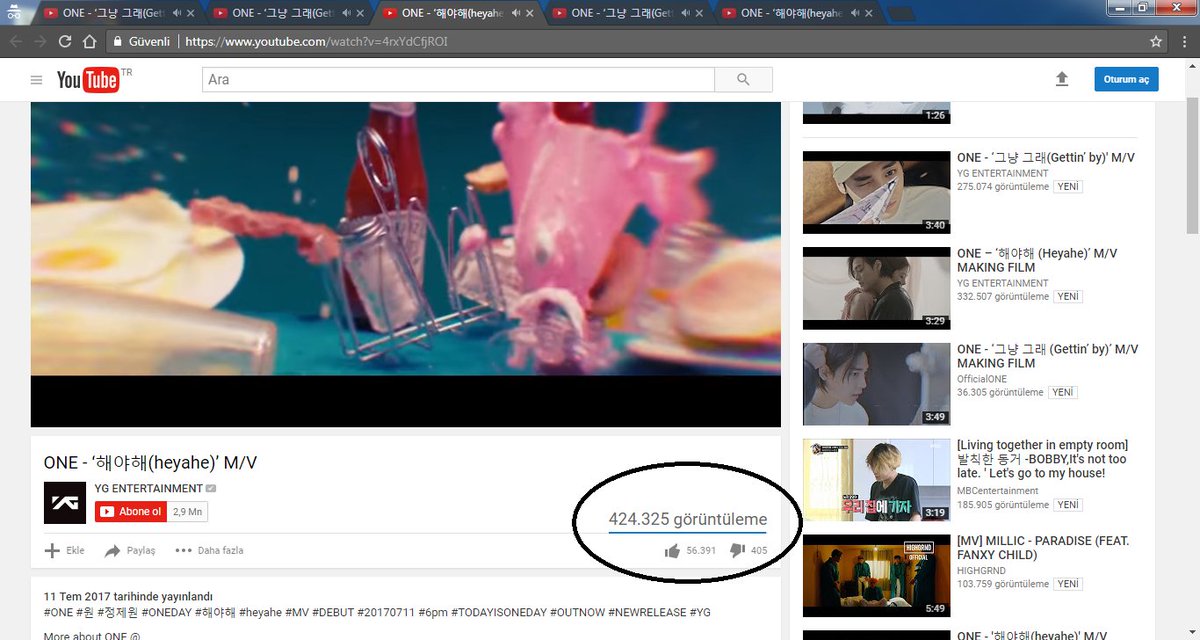The width and height of the screenshot is (1200, 640).
Task: Open the 3:19 Living together thumbnail
Action: (x=876, y=480)
